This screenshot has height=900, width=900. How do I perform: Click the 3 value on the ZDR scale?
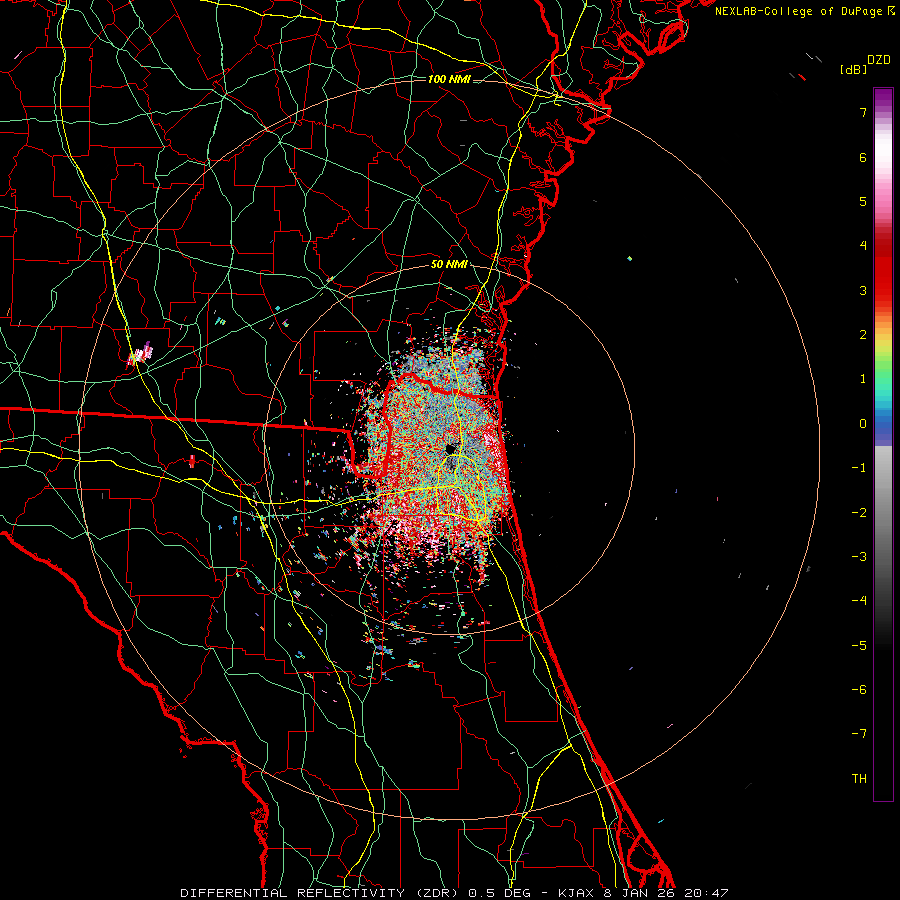[863, 290]
